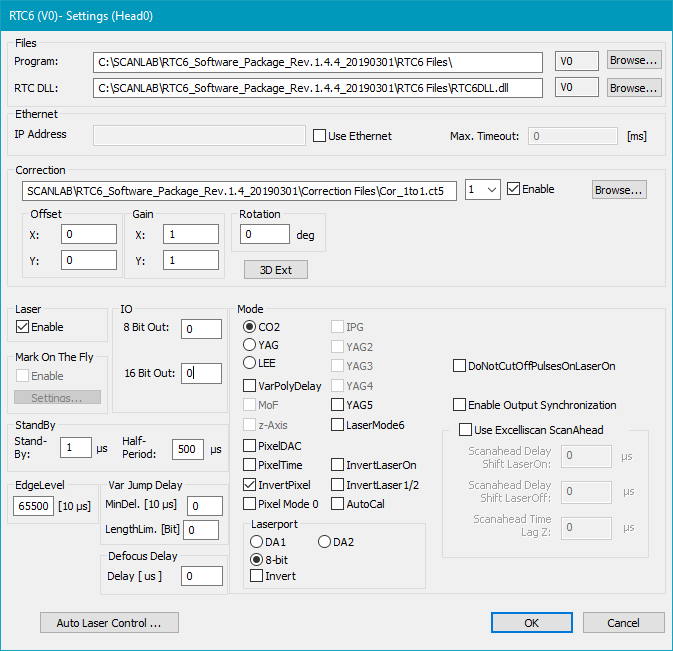Open Auto Laser Control settings
673x651 pixels.
(x=109, y=623)
